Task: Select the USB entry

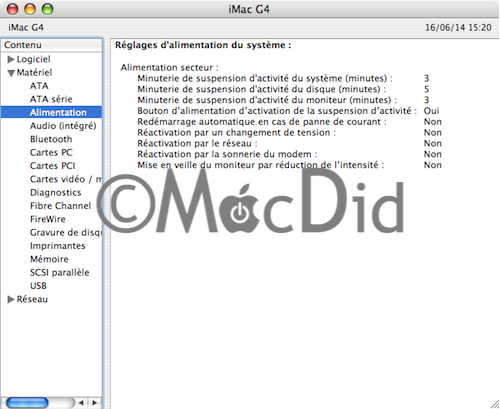Action: click(x=38, y=286)
